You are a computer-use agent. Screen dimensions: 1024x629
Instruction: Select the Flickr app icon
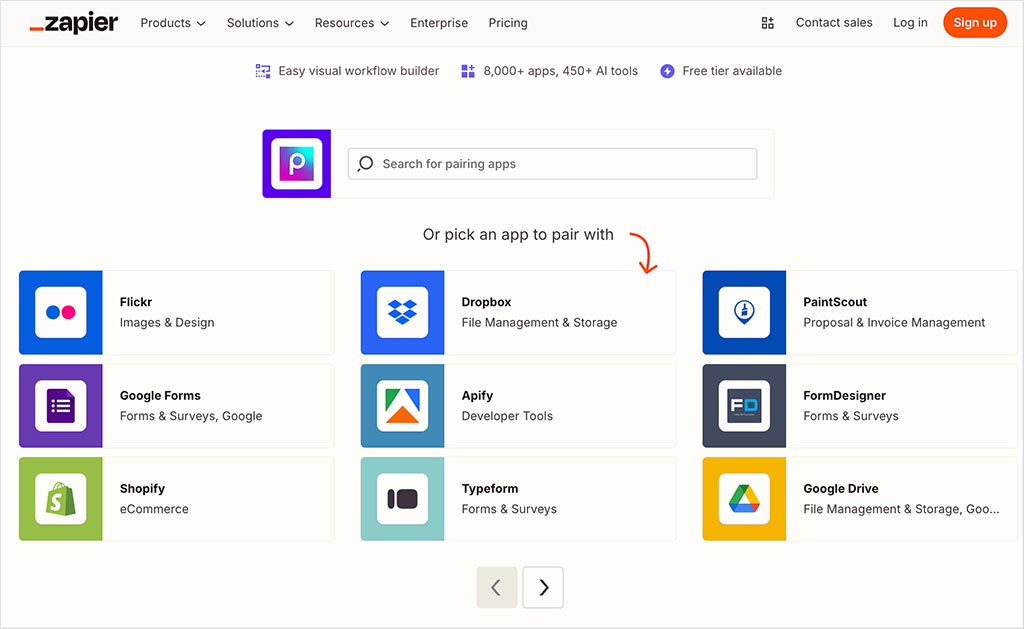[60, 311]
